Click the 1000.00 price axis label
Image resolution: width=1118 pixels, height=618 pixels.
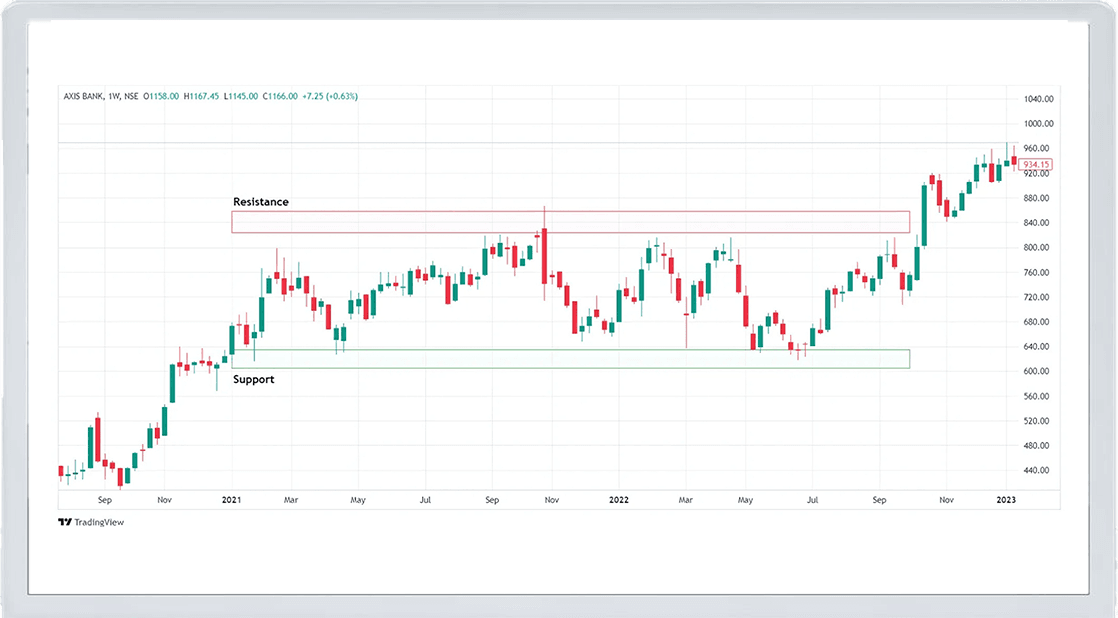(1039, 124)
